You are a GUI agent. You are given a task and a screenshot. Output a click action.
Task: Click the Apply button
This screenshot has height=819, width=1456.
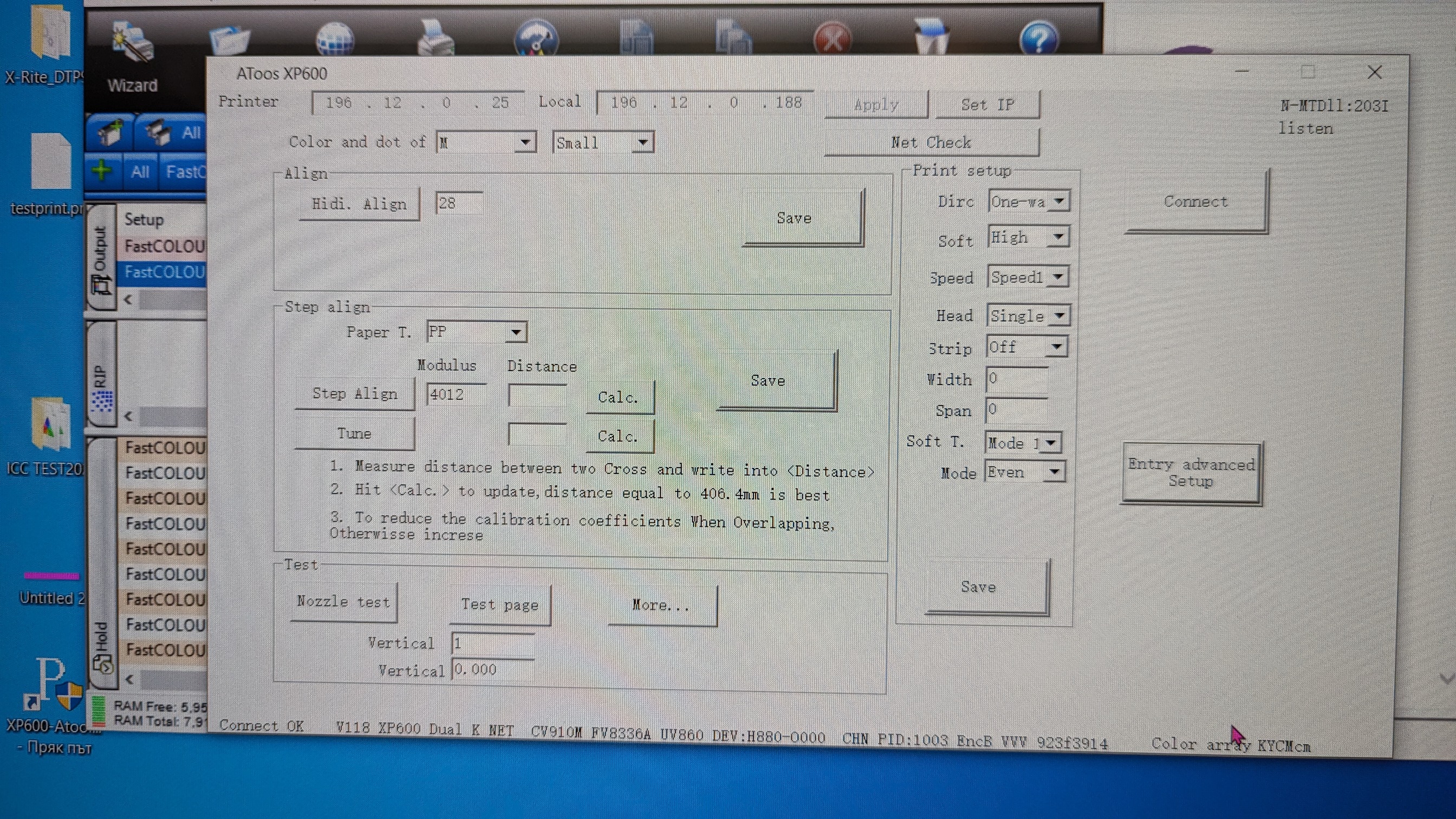pyautogui.click(x=876, y=105)
